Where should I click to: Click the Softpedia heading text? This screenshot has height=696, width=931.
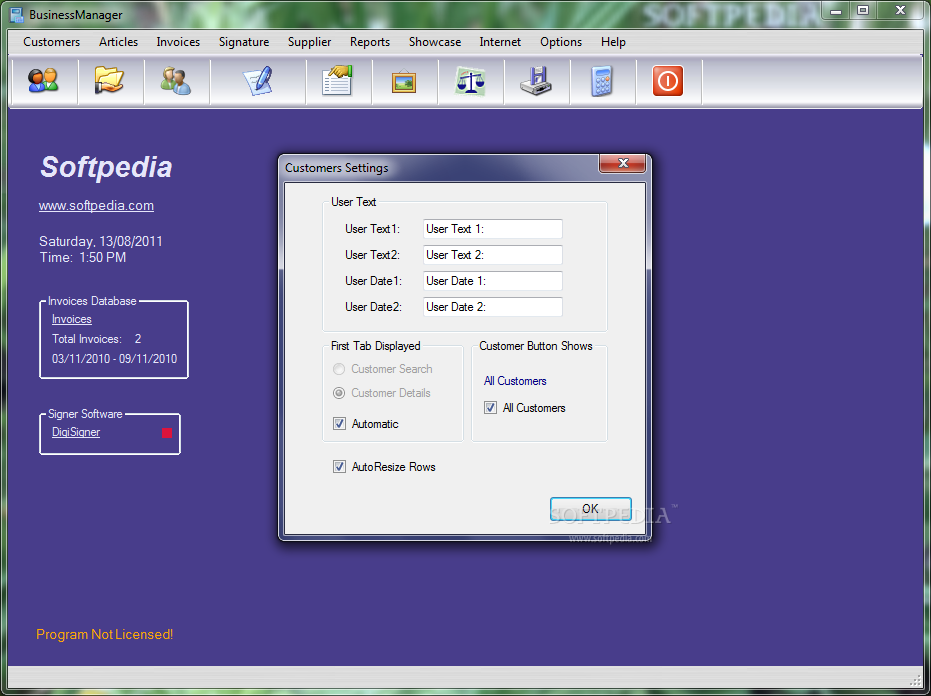pos(106,167)
